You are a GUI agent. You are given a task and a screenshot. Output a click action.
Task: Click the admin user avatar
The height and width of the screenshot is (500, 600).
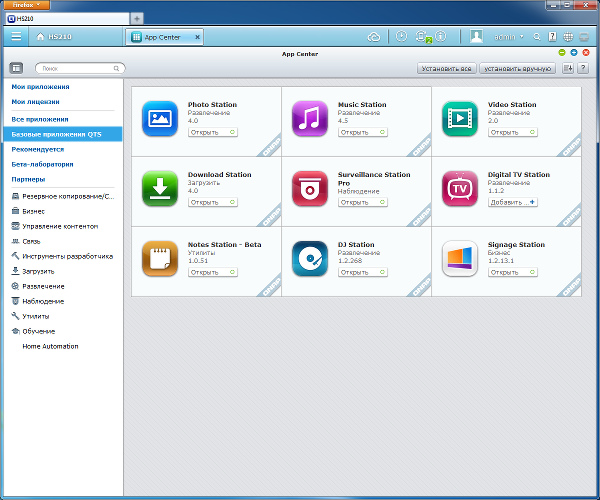click(476, 36)
